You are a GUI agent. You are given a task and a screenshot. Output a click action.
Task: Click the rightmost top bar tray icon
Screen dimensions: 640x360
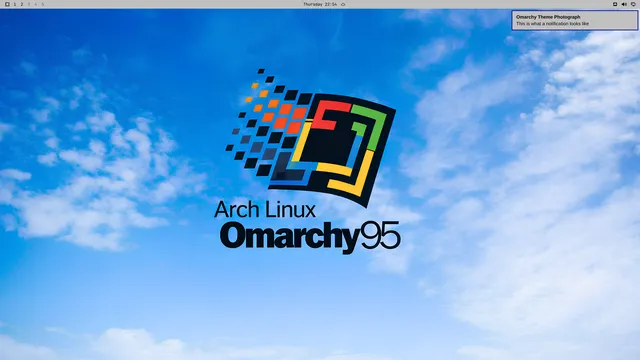click(x=633, y=4)
